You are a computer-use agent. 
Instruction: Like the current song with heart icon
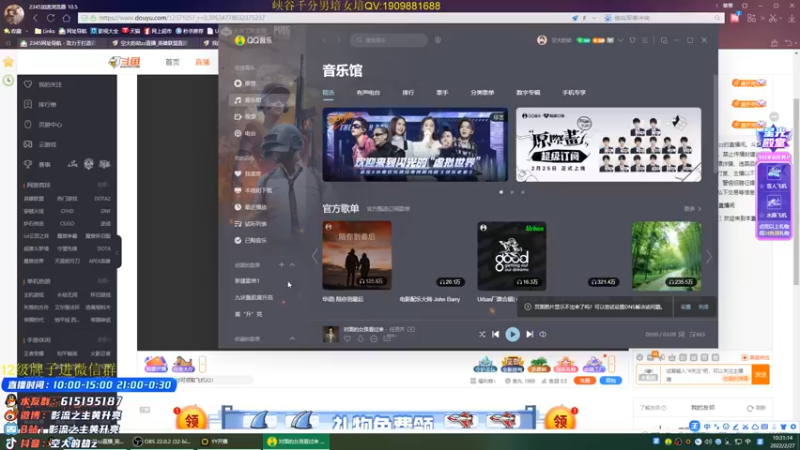click(x=347, y=339)
